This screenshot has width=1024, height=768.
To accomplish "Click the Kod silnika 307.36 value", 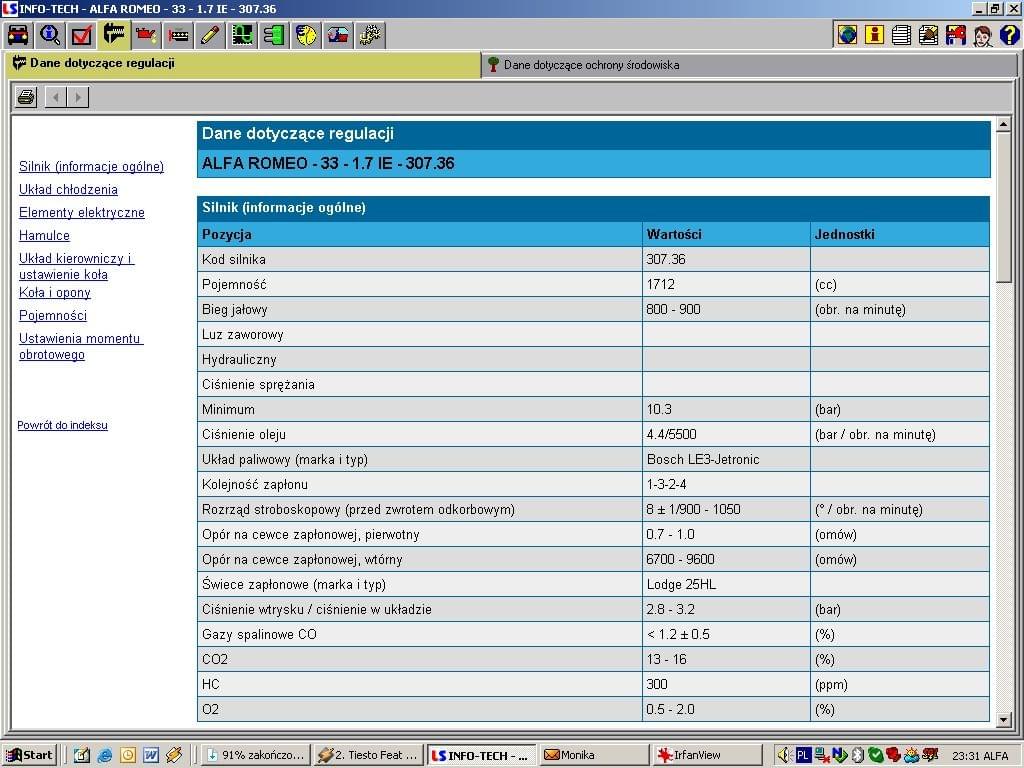I will [x=726, y=259].
